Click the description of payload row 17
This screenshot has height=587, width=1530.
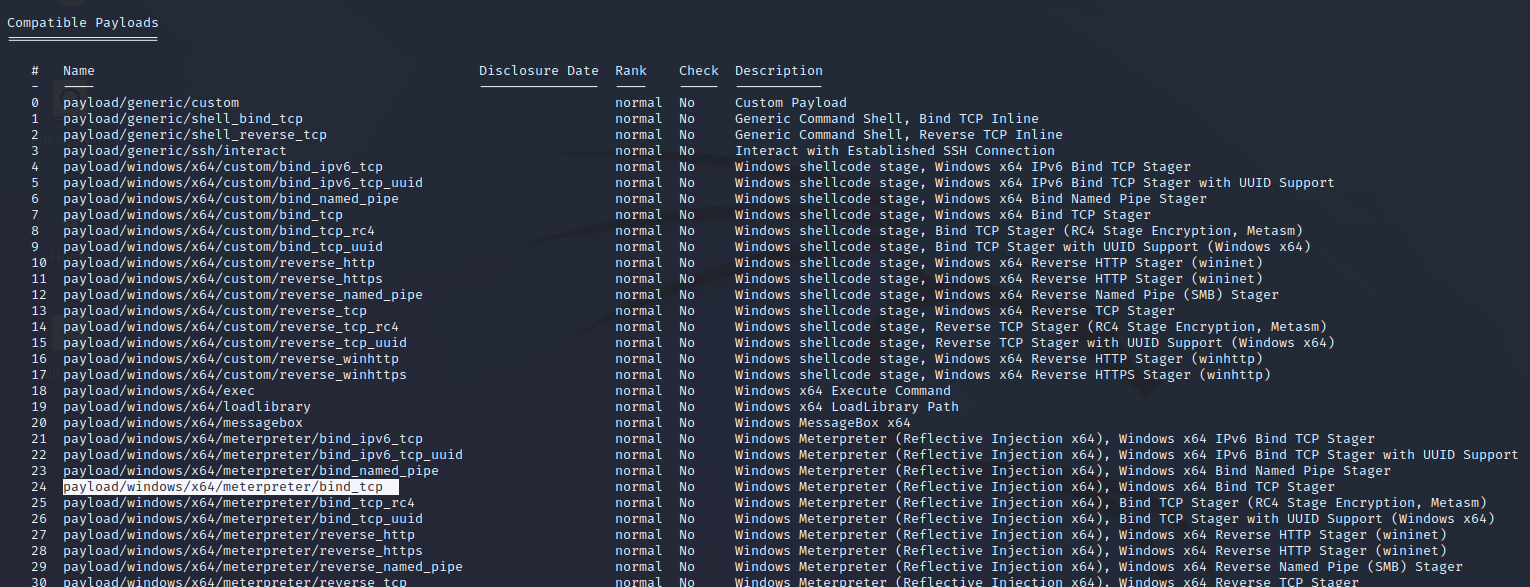[x=1003, y=375]
